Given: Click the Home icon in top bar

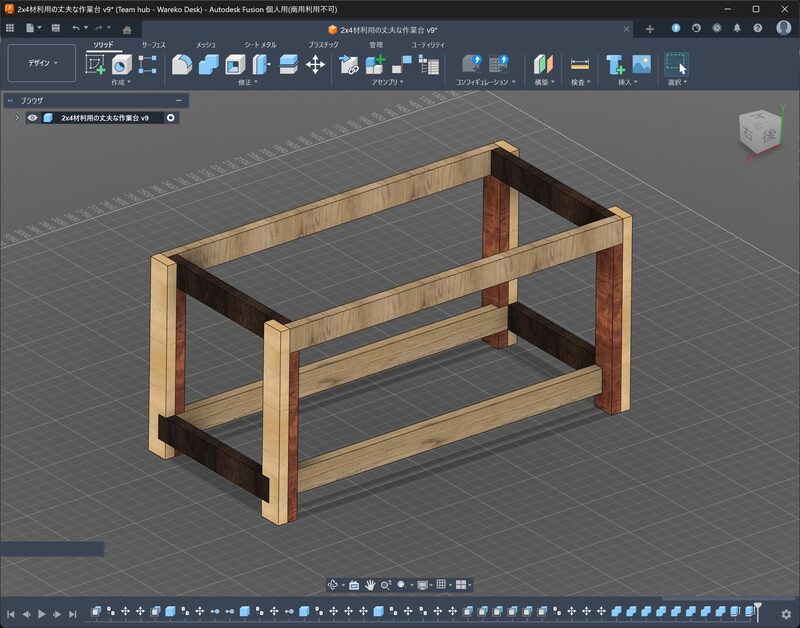Looking at the screenshot, I should [x=127, y=29].
